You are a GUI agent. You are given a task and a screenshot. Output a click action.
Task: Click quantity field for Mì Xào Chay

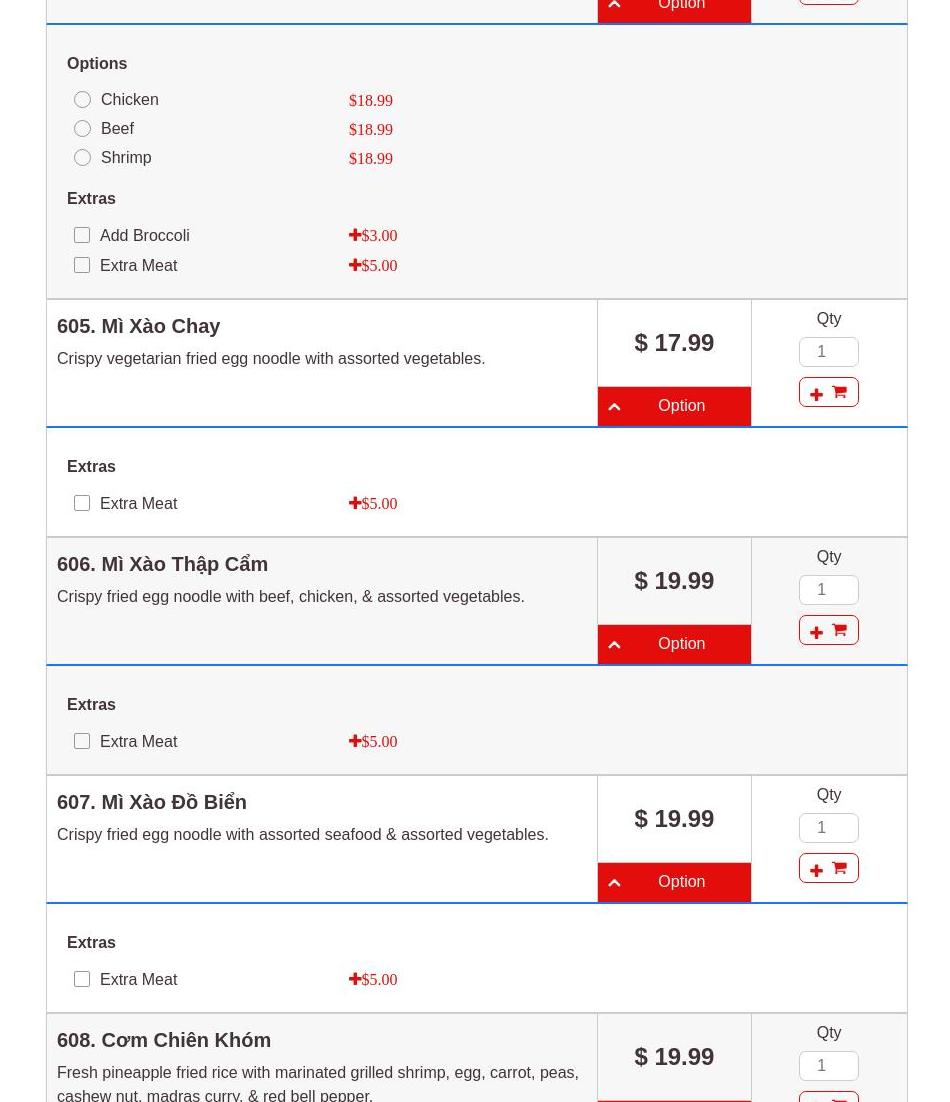pyautogui.click(x=828, y=352)
